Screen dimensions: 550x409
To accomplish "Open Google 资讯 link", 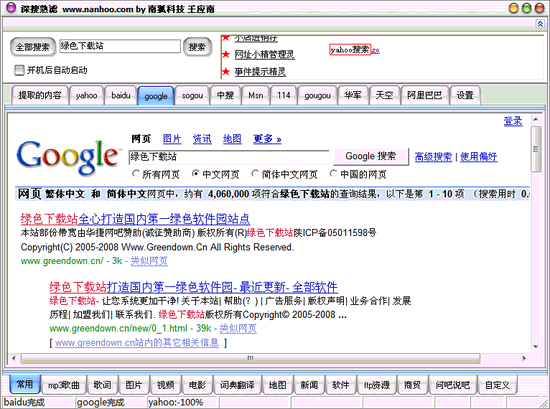I will pyautogui.click(x=202, y=139).
